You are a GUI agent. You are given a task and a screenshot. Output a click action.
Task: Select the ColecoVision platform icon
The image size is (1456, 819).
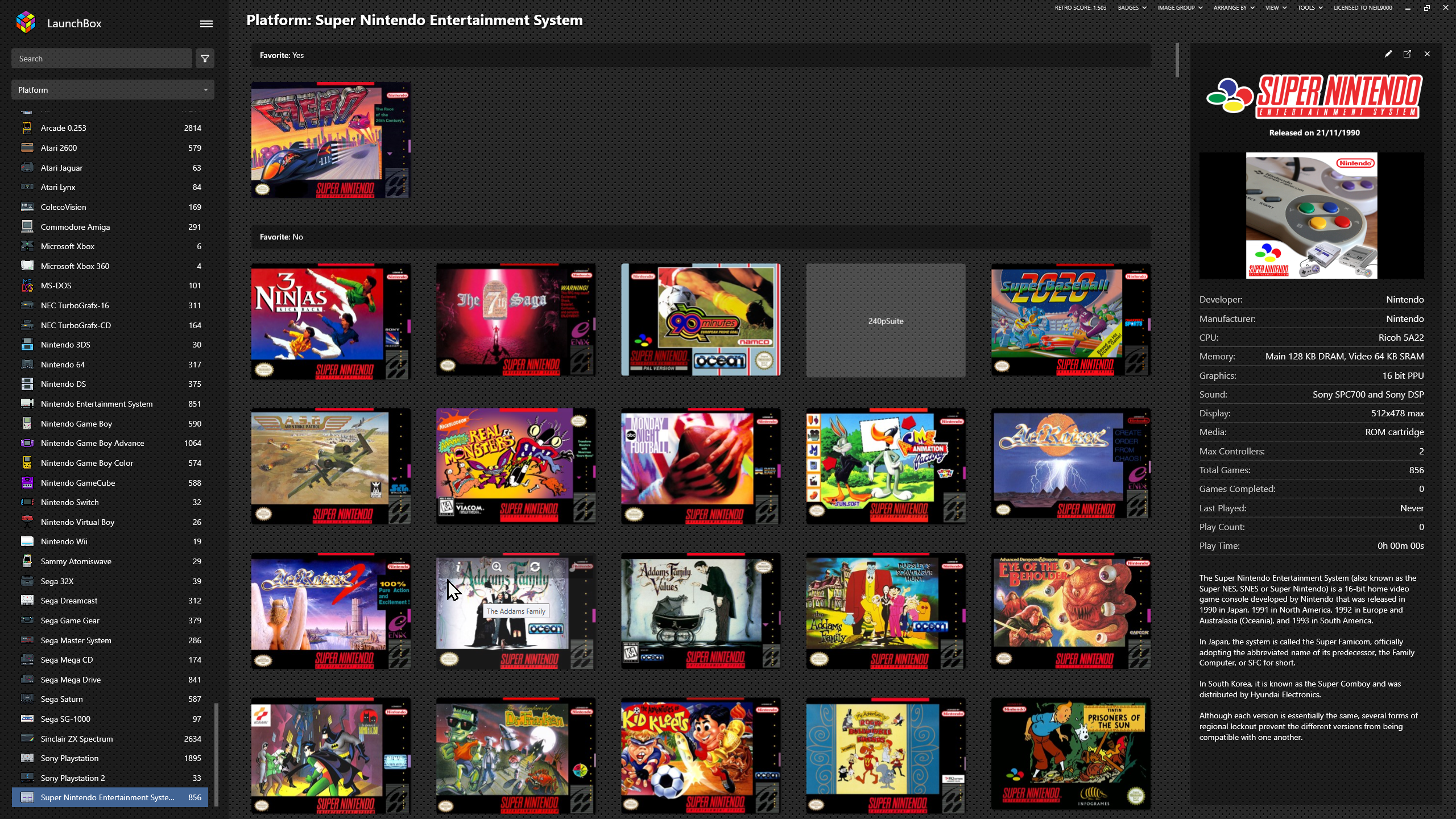(27, 207)
